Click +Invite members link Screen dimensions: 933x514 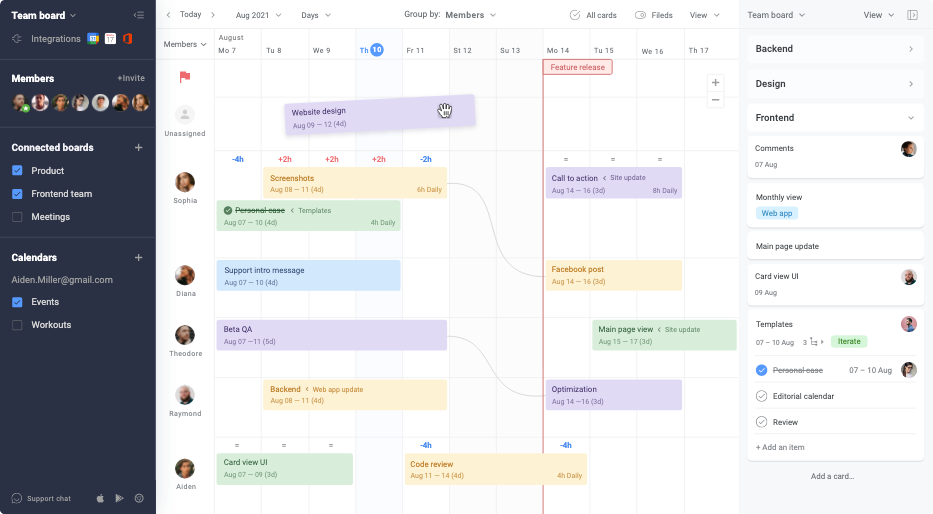131,78
